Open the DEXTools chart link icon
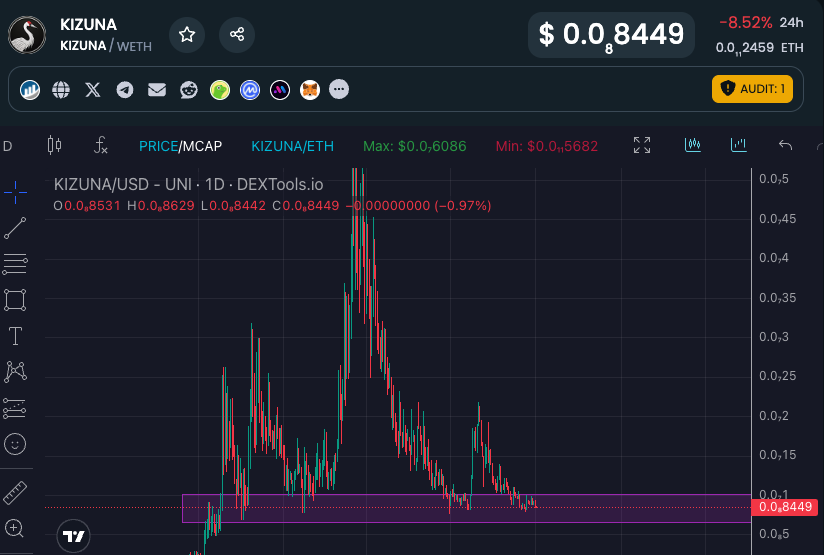The width and height of the screenshot is (824, 555). point(30,90)
